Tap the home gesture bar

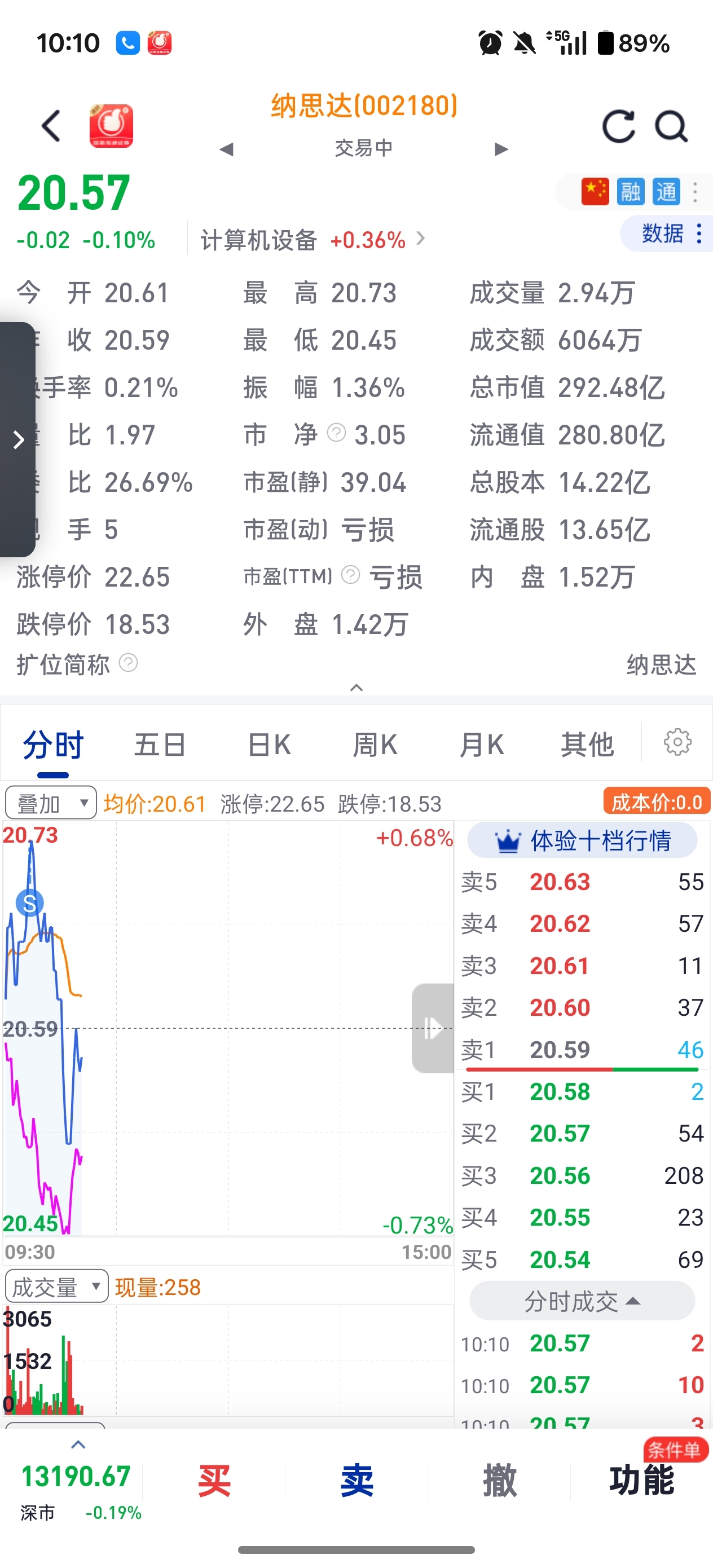pyautogui.click(x=356, y=1550)
